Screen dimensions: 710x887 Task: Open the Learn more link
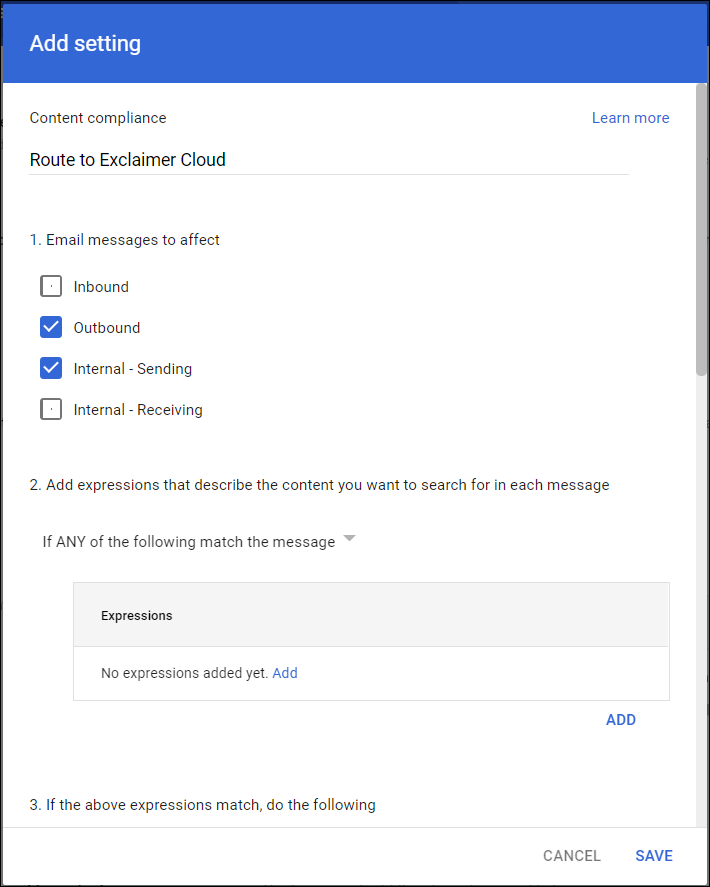[630, 118]
